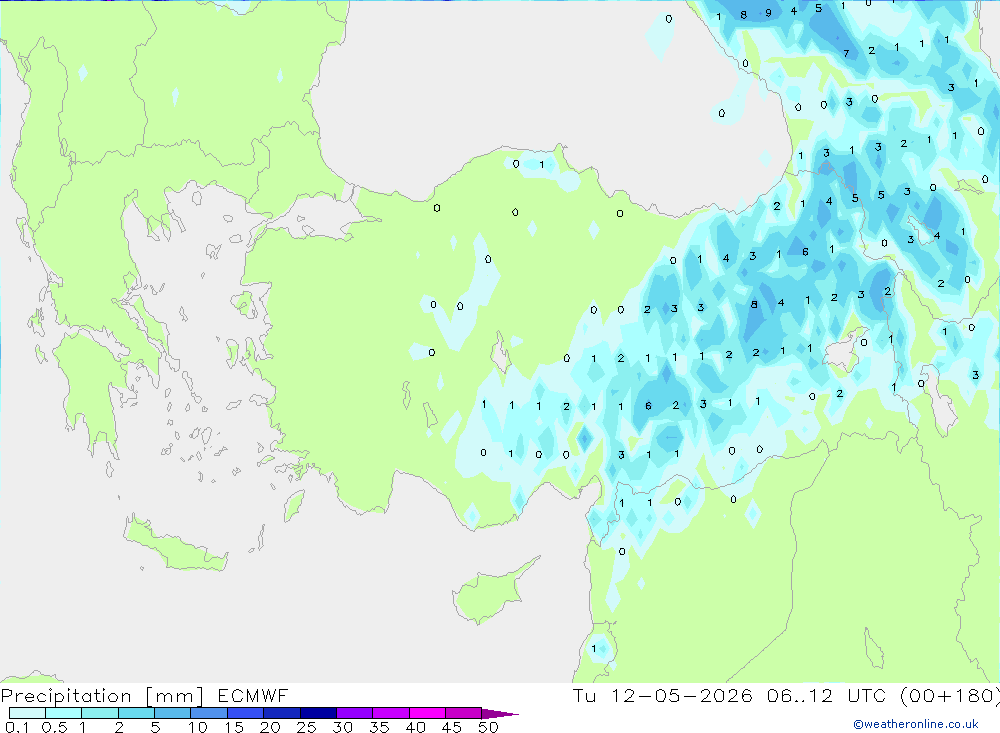Screen dimensions: 1000x733
Task: Click the 'Precipitation' title word
Action: coord(66,696)
